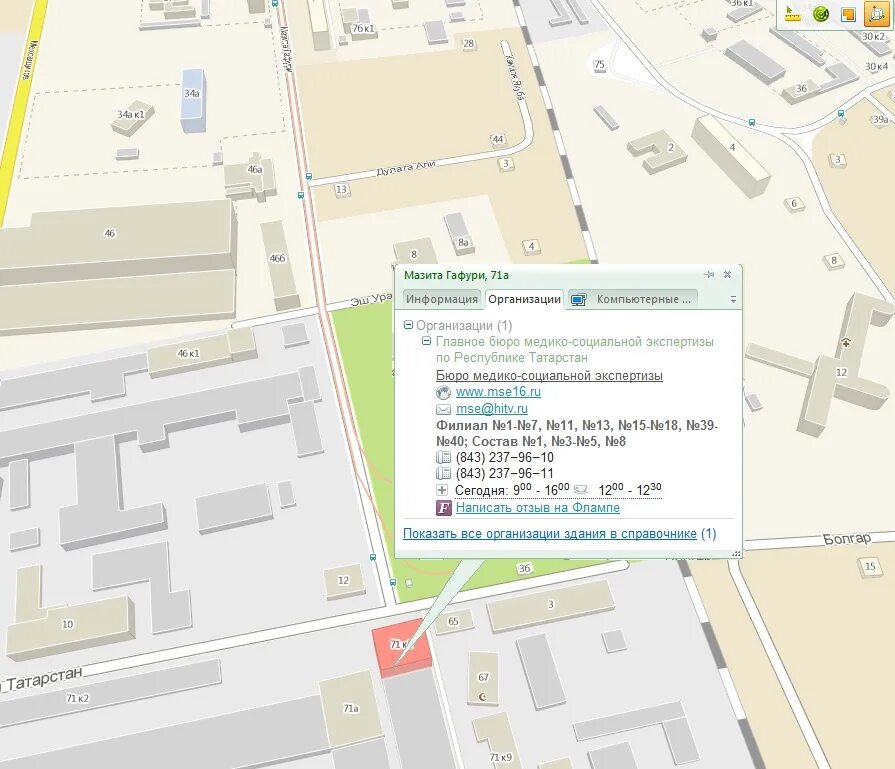Click building 65 on the map

(x=453, y=621)
